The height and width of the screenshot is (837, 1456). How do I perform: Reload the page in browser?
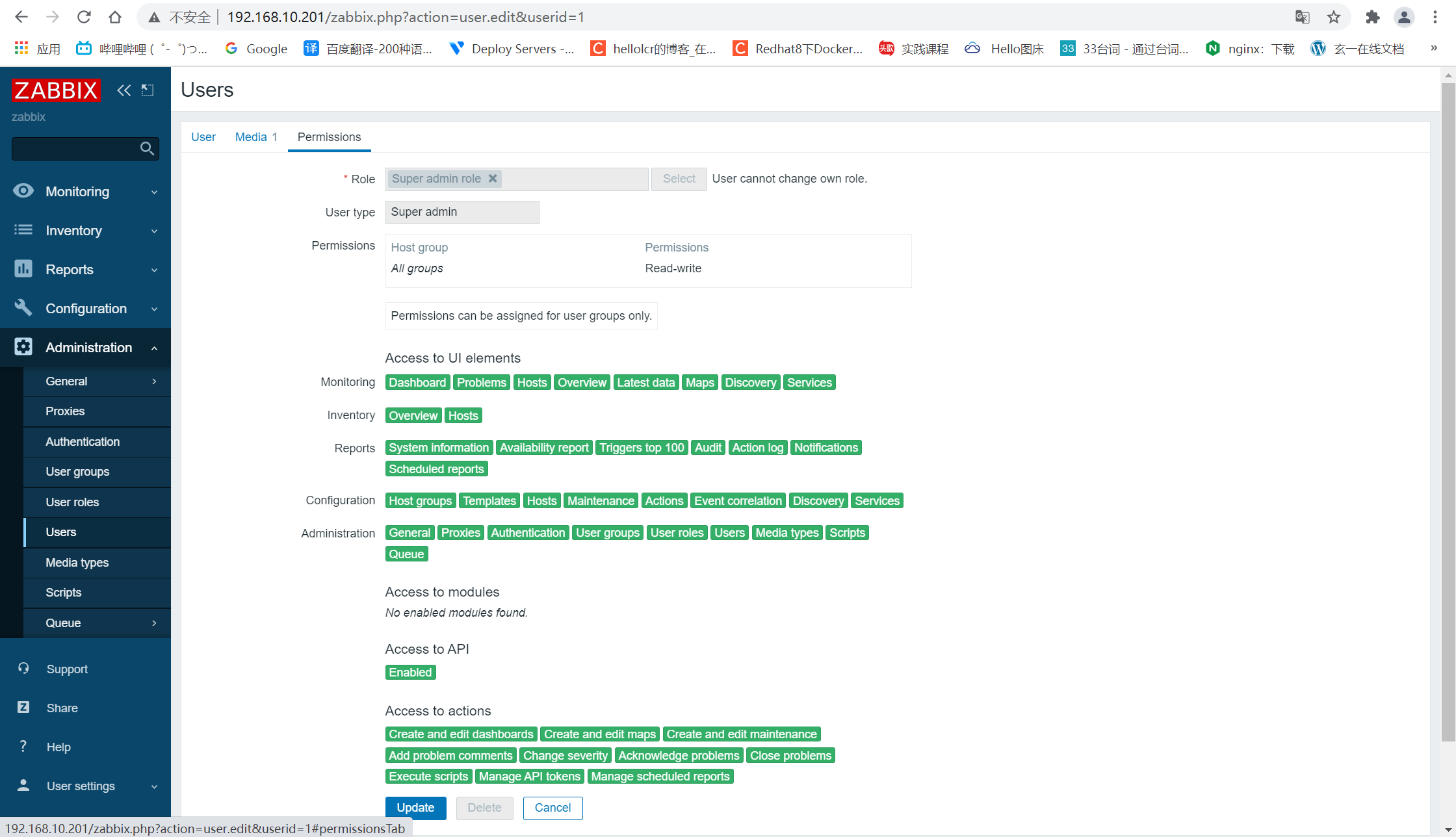pos(84,17)
